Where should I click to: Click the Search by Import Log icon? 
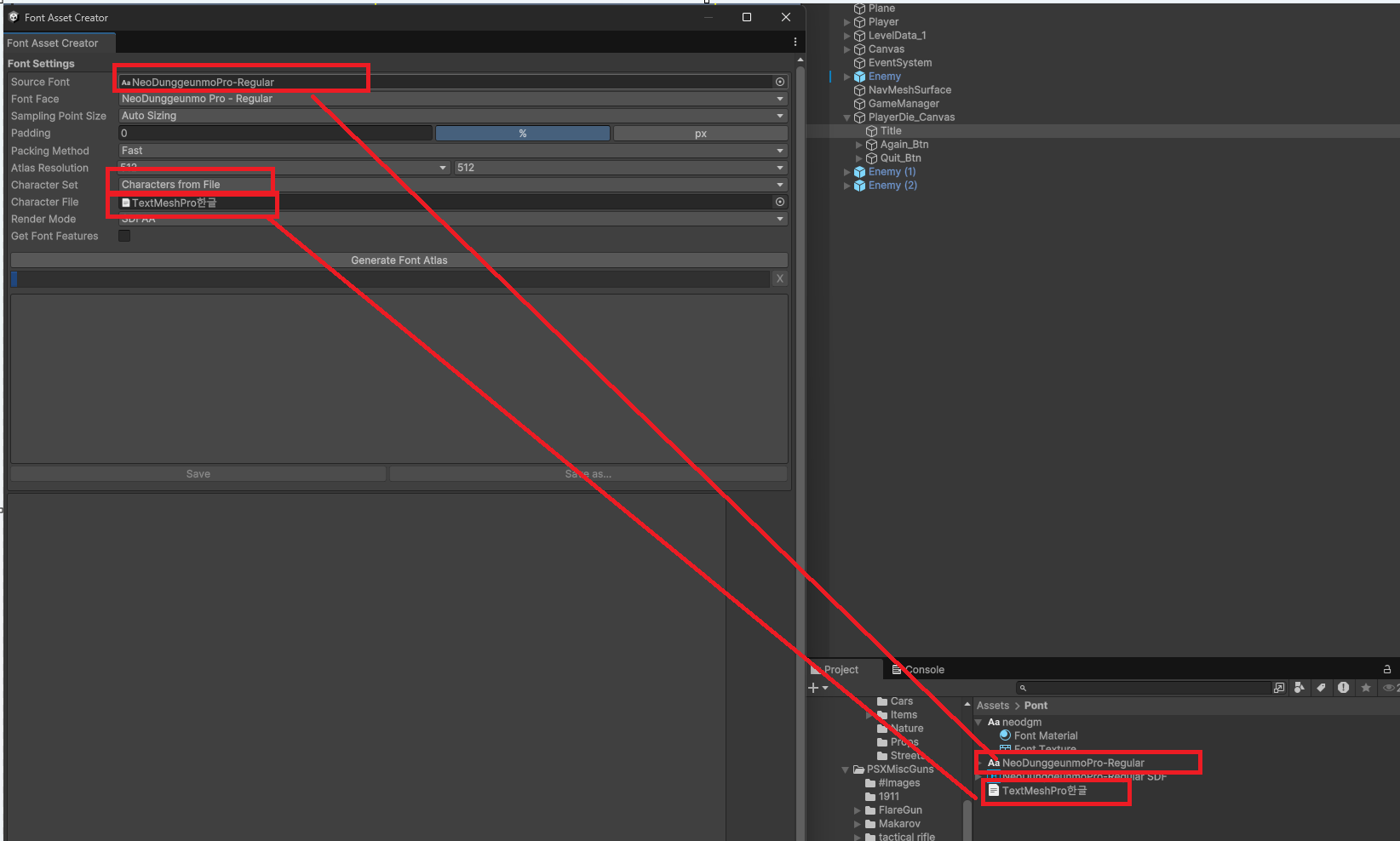point(1343,688)
